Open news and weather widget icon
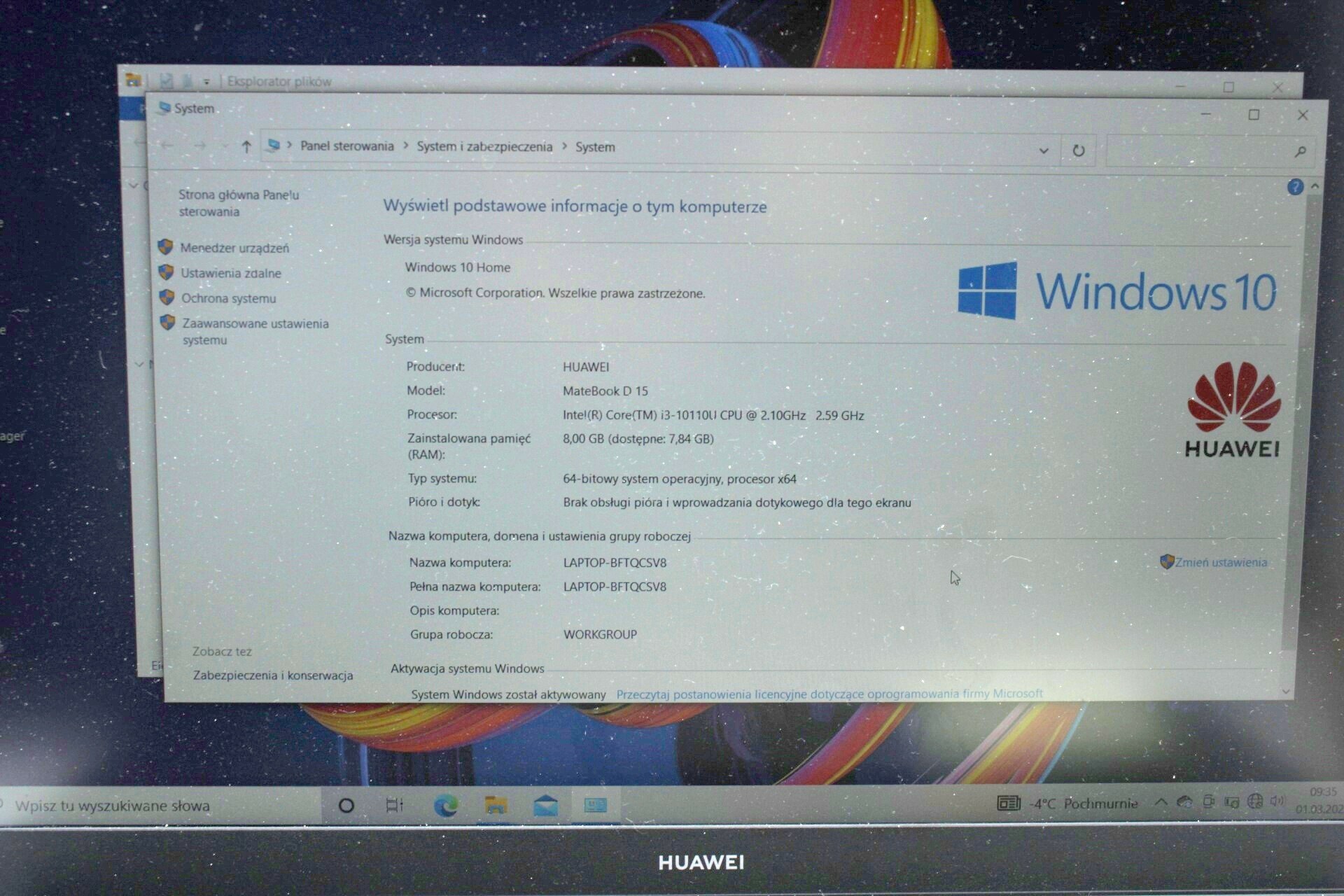The width and height of the screenshot is (1344, 896). [x=1008, y=803]
